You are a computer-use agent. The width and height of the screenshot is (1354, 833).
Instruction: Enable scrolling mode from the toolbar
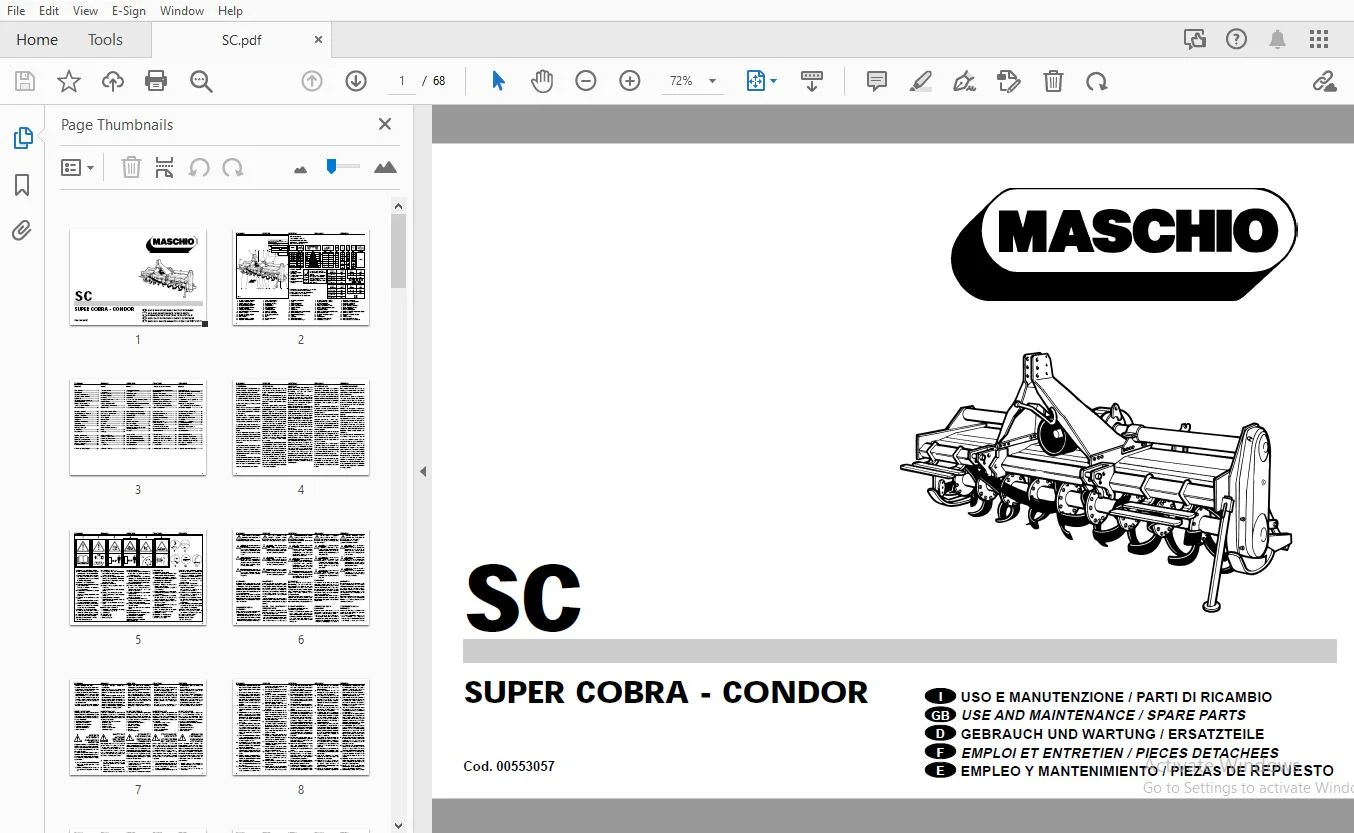coord(812,81)
